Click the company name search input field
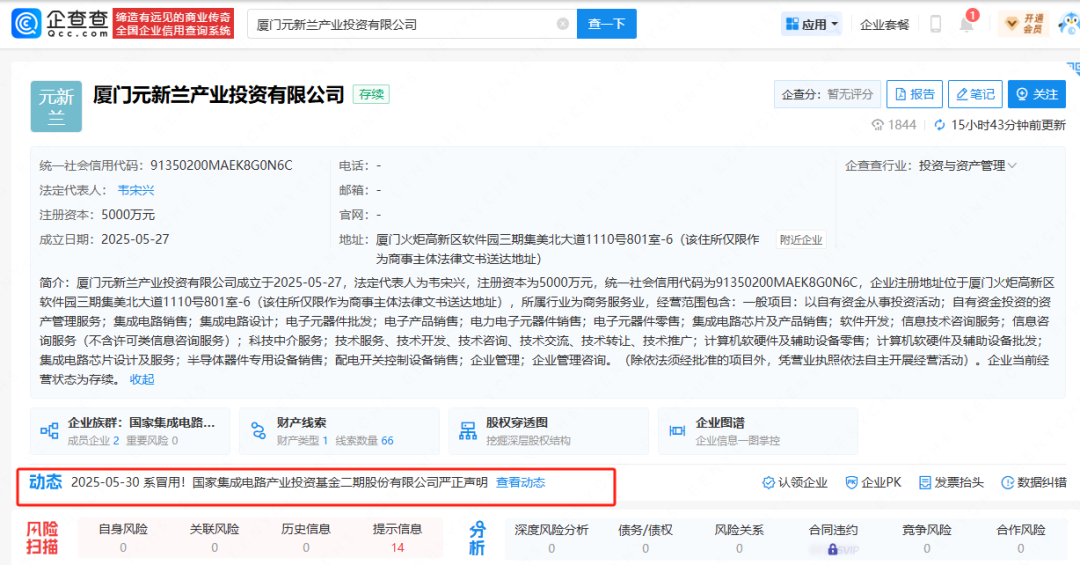Image resolution: width=1080 pixels, height=565 pixels. coord(400,24)
